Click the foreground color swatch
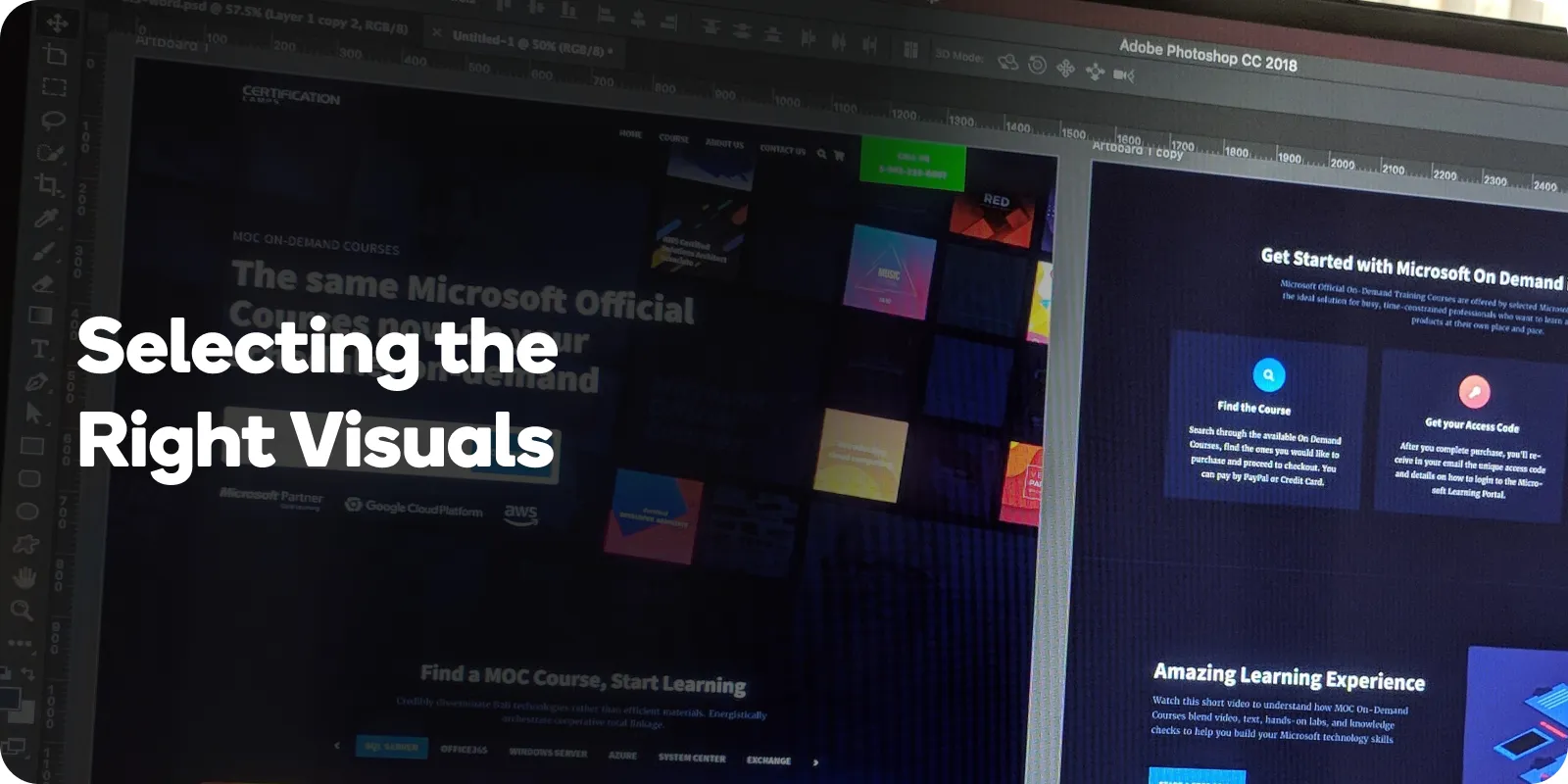Image resolution: width=1568 pixels, height=784 pixels. (x=10, y=699)
